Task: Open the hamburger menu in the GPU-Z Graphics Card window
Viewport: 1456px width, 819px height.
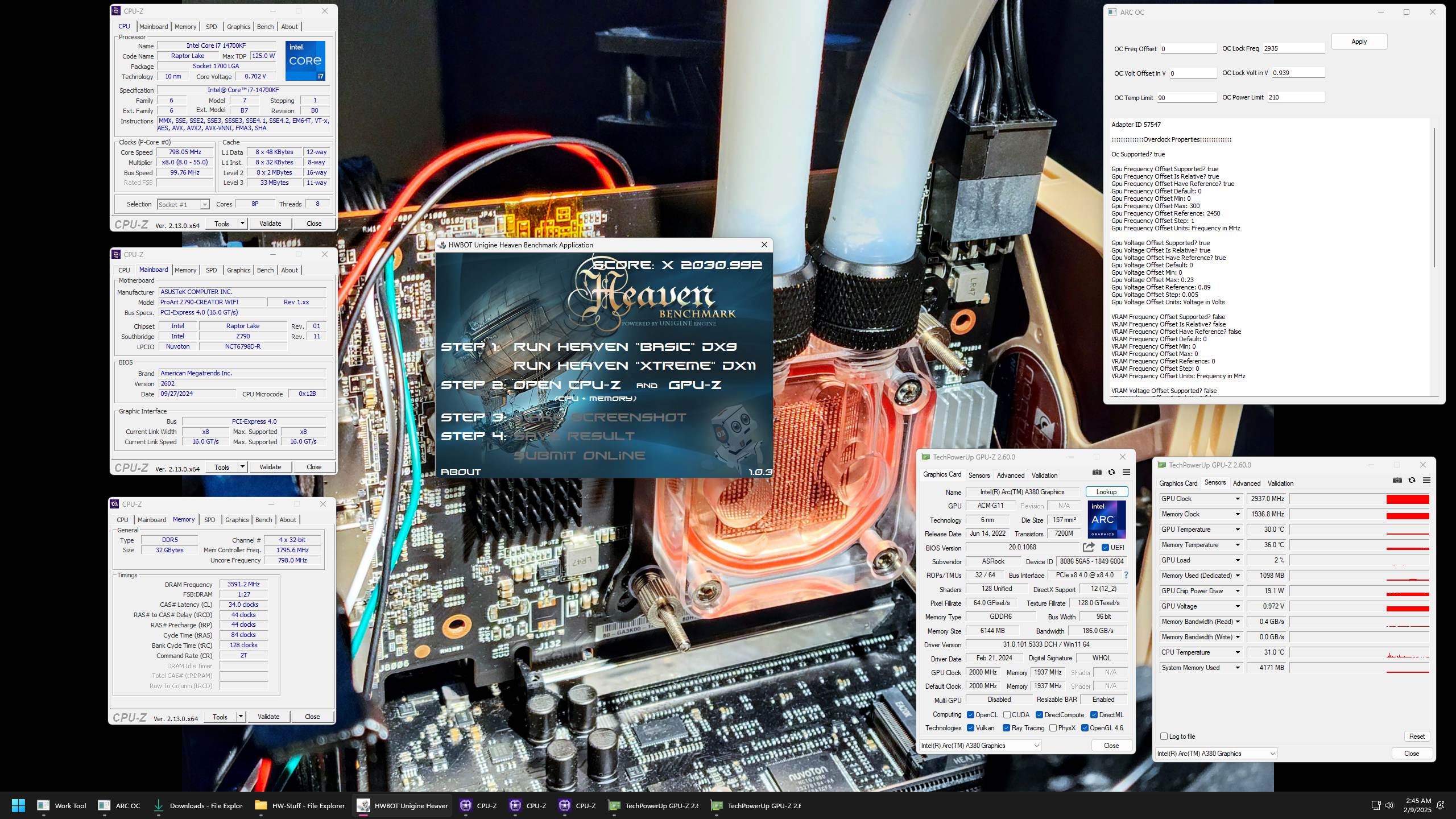Action: pyautogui.click(x=1126, y=472)
